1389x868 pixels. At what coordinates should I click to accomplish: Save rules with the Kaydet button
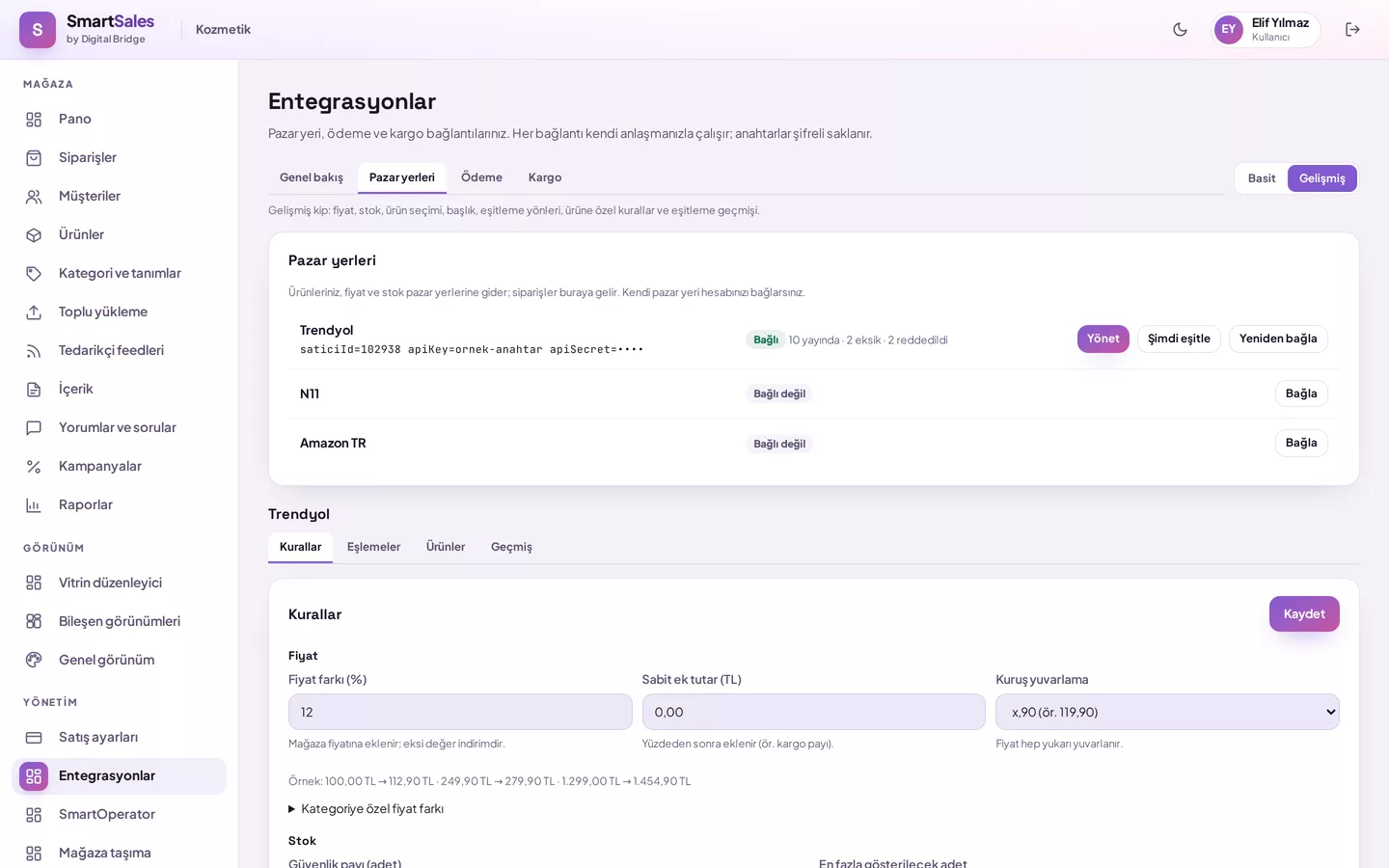tap(1304, 614)
